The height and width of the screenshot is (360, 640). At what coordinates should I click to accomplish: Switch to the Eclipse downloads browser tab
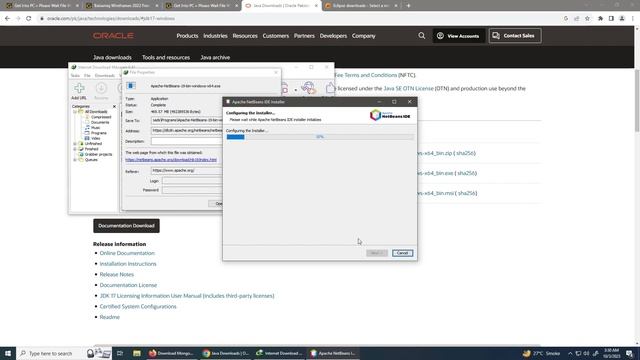pos(361,6)
